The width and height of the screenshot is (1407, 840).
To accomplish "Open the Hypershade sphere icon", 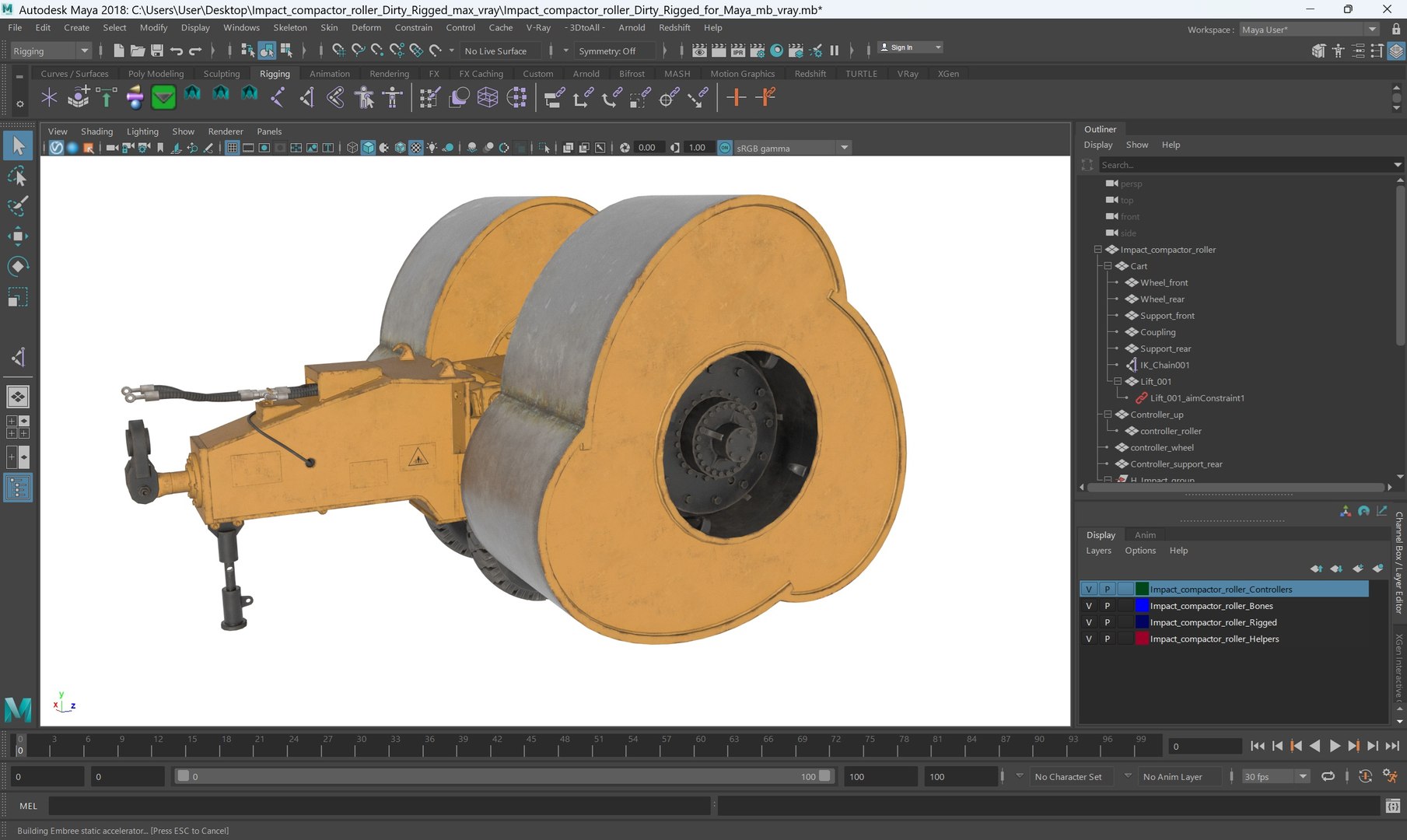I will coord(776,51).
